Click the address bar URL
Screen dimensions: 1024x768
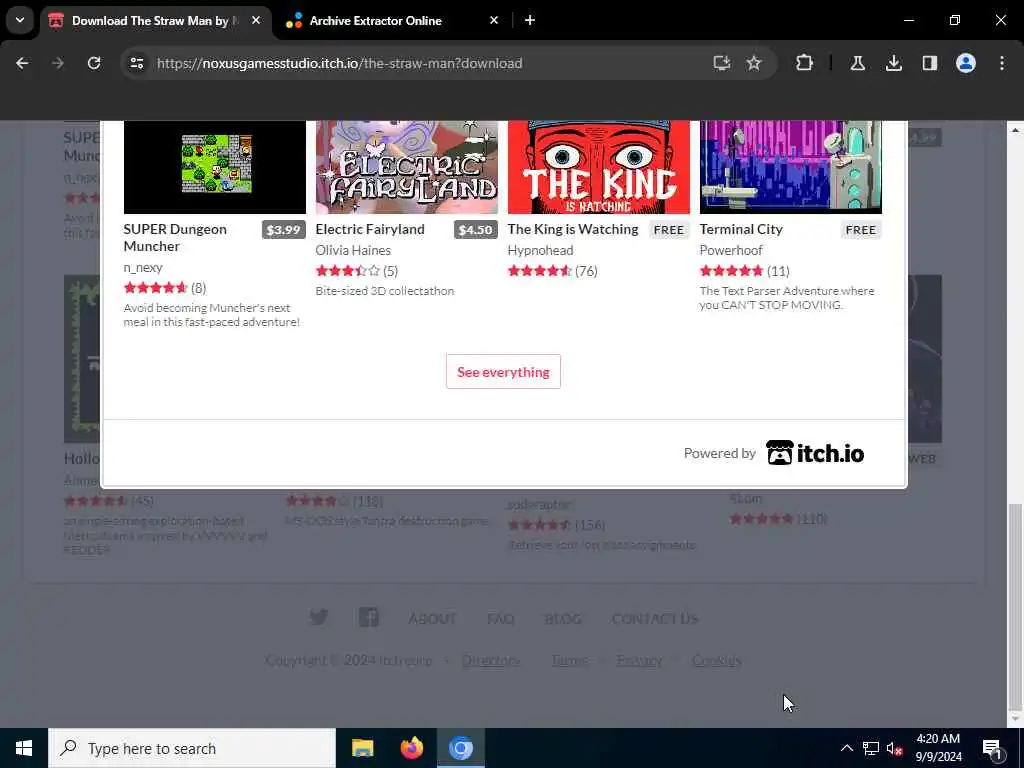click(340, 63)
